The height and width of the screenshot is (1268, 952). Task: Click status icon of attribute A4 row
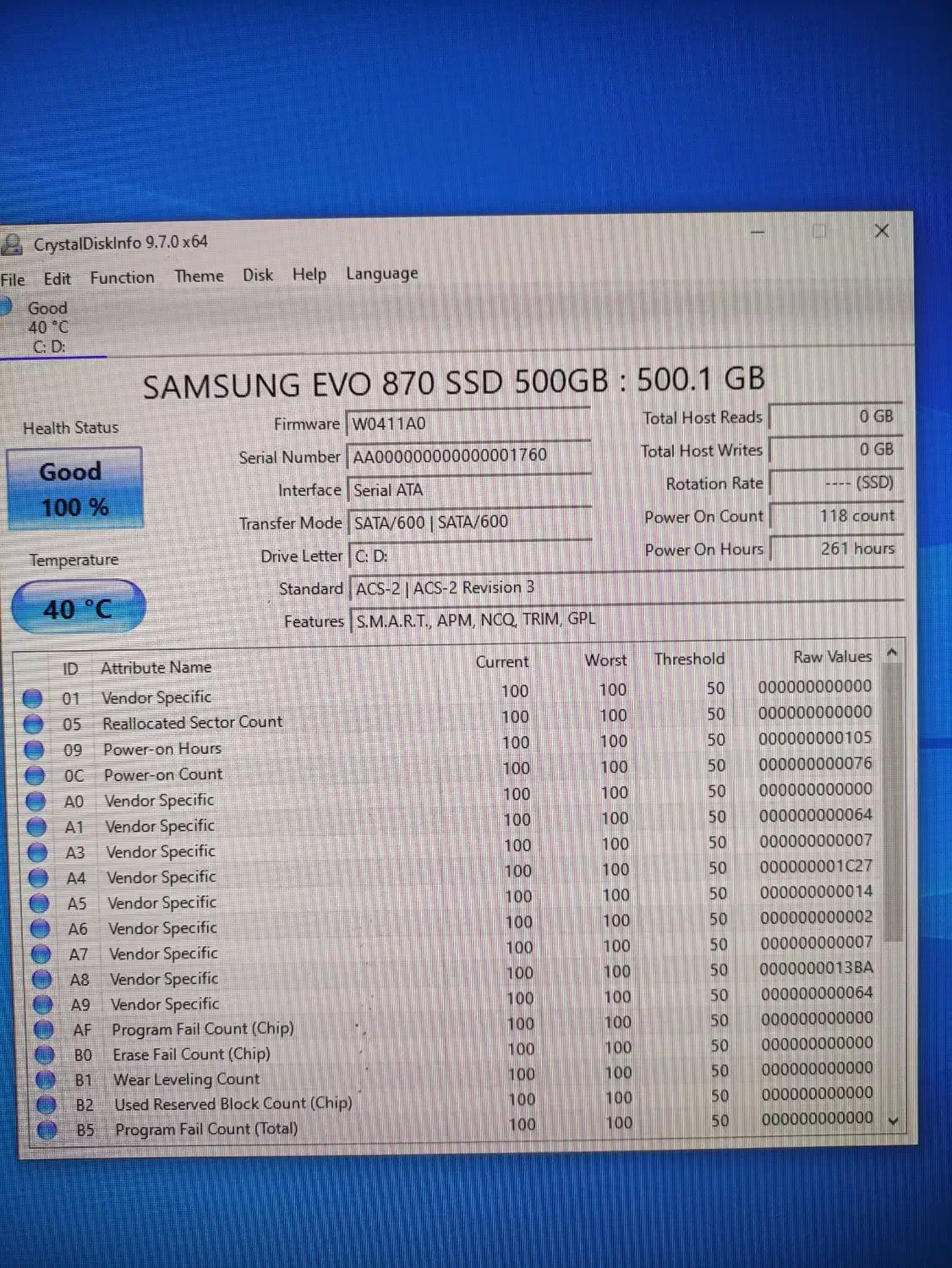click(x=38, y=877)
